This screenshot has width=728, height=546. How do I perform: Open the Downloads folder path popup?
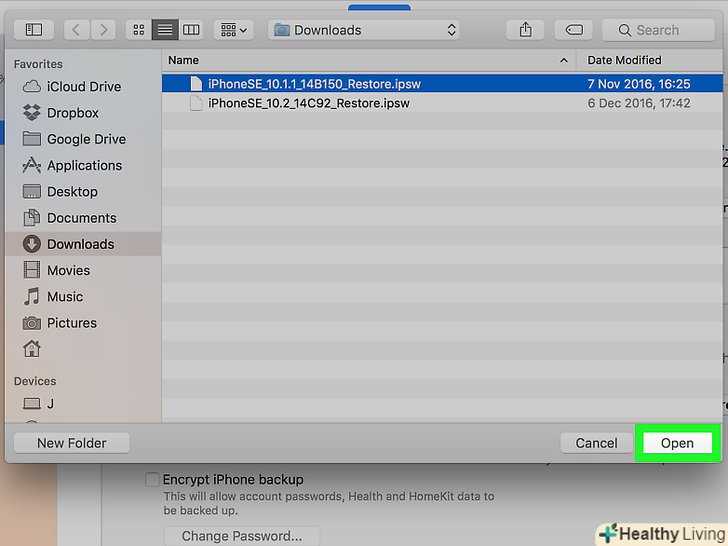pos(364,30)
